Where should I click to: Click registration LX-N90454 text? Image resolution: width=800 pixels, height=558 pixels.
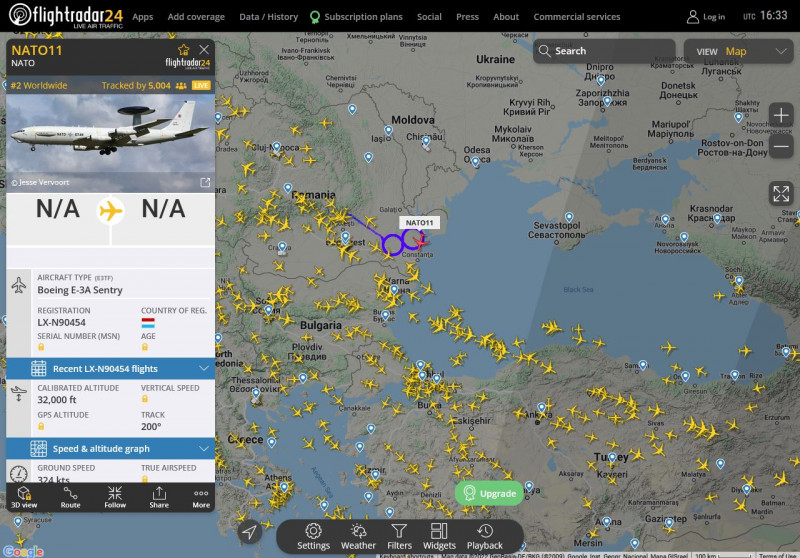pyautogui.click(x=61, y=322)
